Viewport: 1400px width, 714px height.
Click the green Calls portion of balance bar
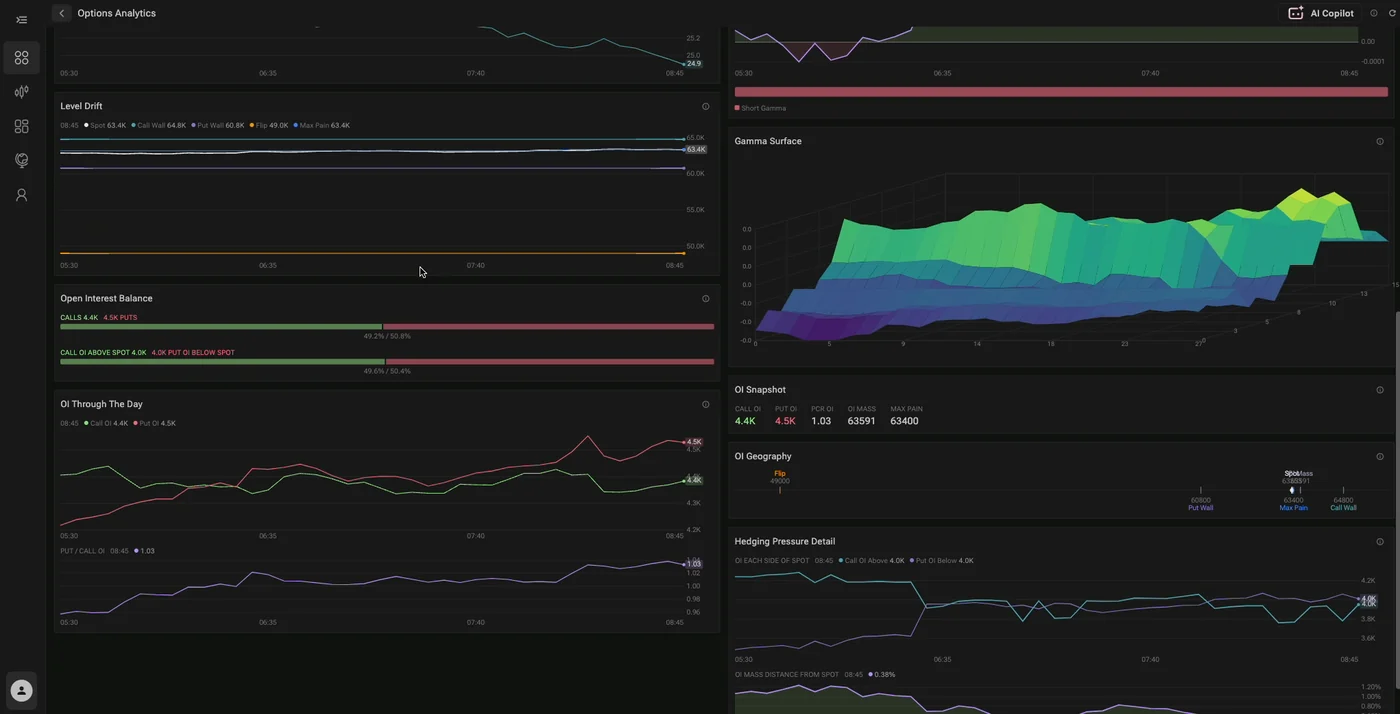[x=221, y=326]
